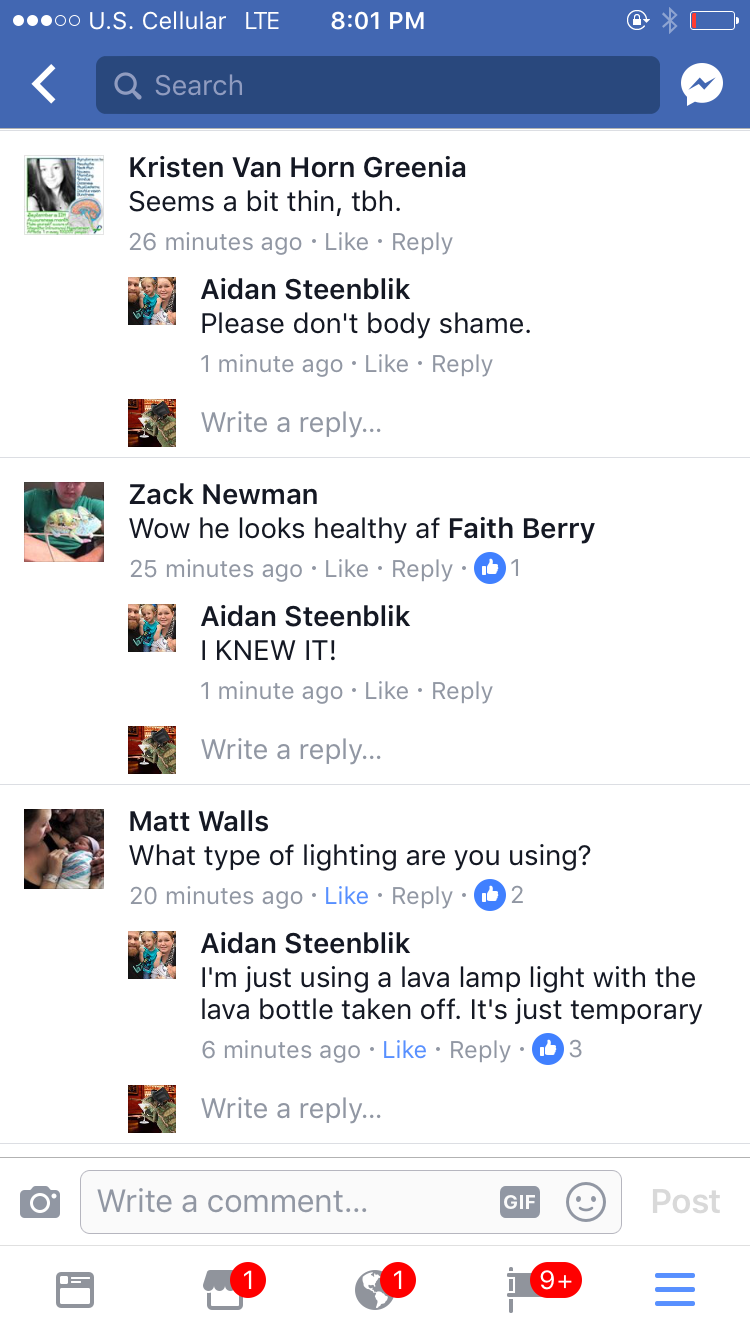This screenshot has width=750, height=1334.
Task: Open the hamburger menu tab
Action: click(x=675, y=1290)
